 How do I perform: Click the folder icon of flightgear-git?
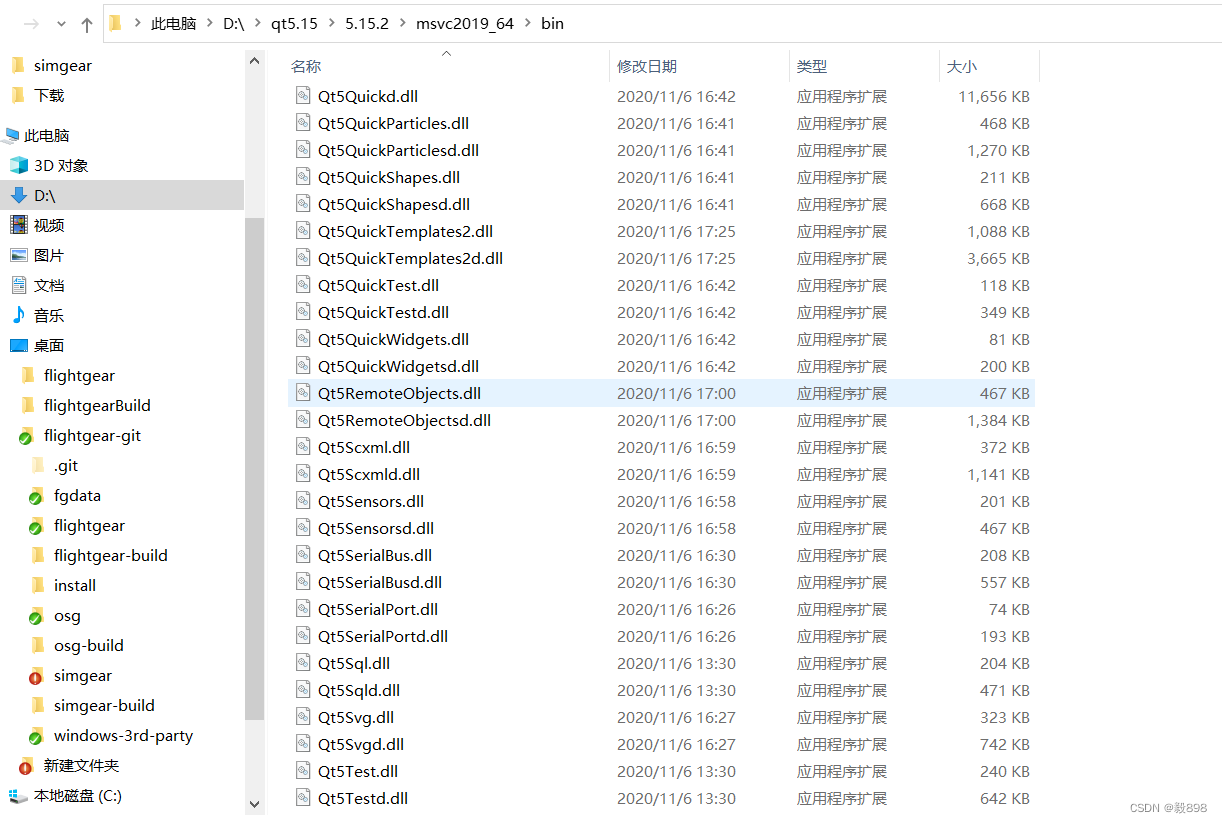(x=27, y=436)
